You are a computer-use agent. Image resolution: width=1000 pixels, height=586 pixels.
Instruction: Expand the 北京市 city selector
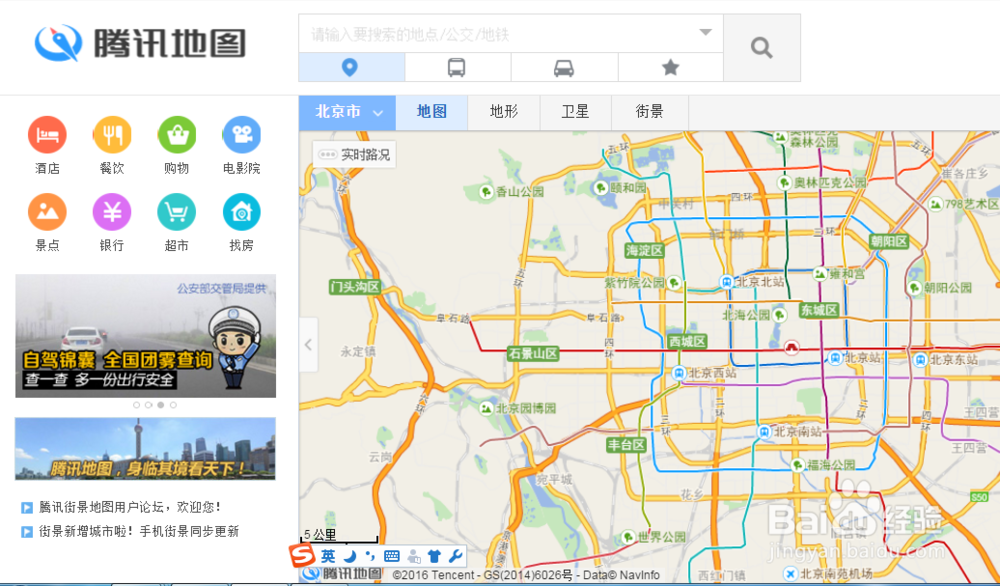click(348, 113)
